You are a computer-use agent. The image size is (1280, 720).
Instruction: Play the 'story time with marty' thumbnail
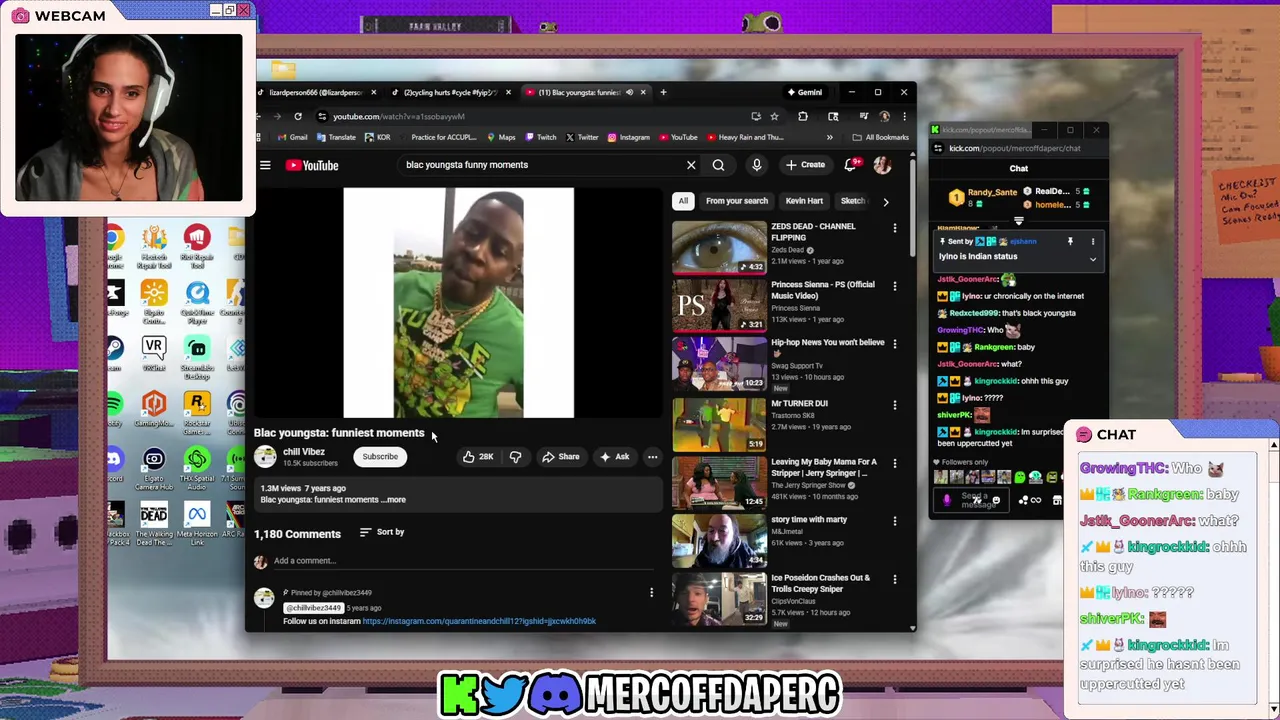pos(719,540)
